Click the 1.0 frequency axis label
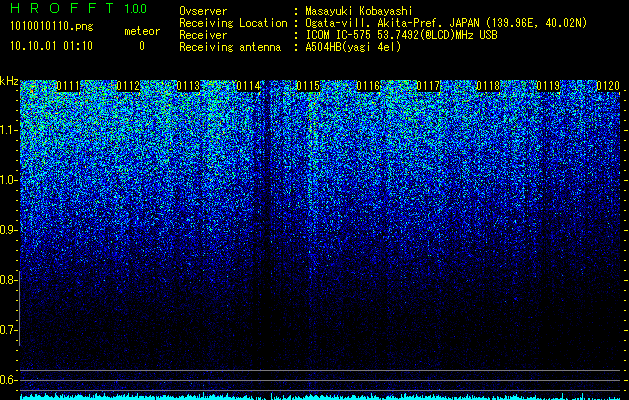Image resolution: width=629 pixels, height=400 pixels. 8,180
